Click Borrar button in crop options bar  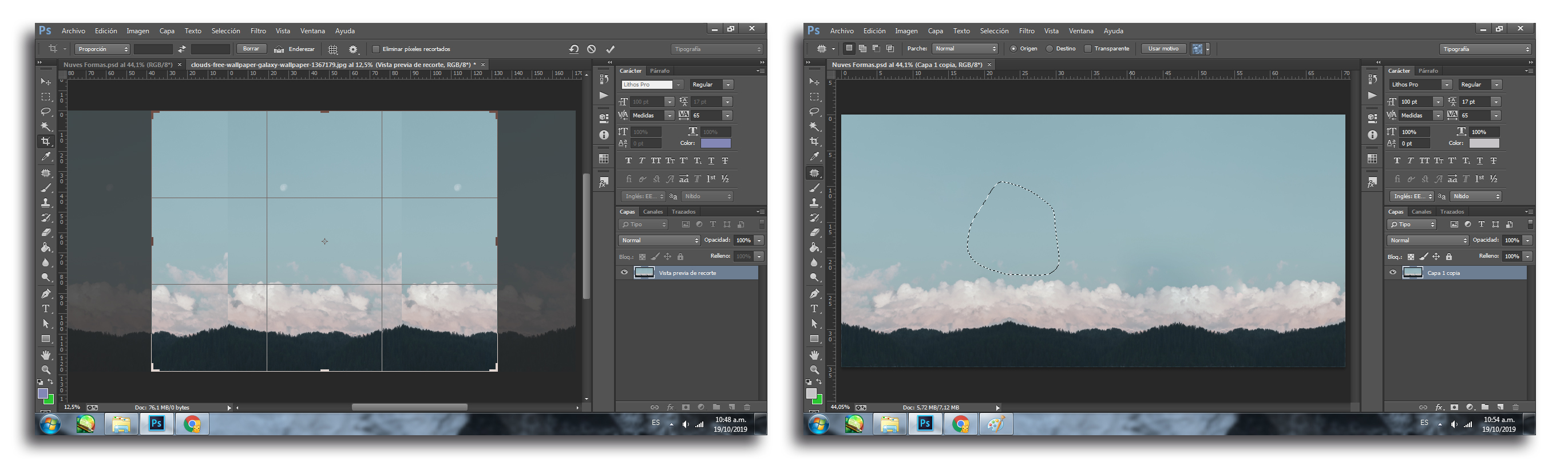251,49
